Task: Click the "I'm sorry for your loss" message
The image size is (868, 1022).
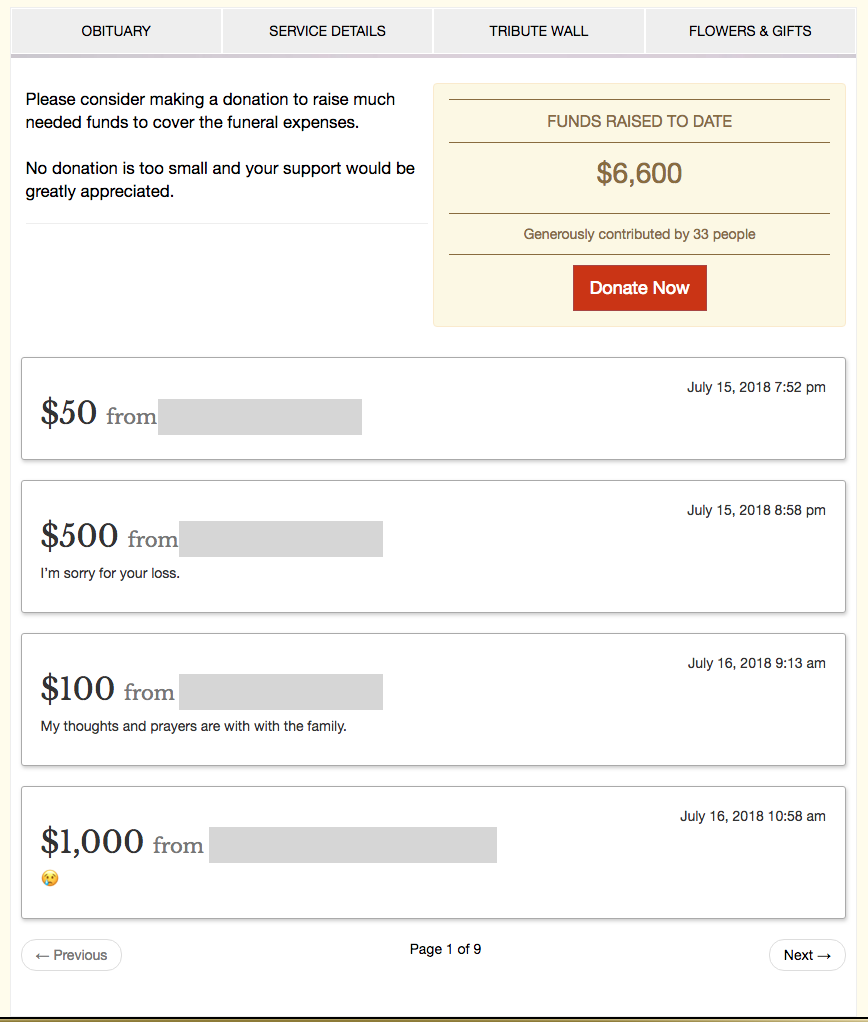Action: (110, 574)
